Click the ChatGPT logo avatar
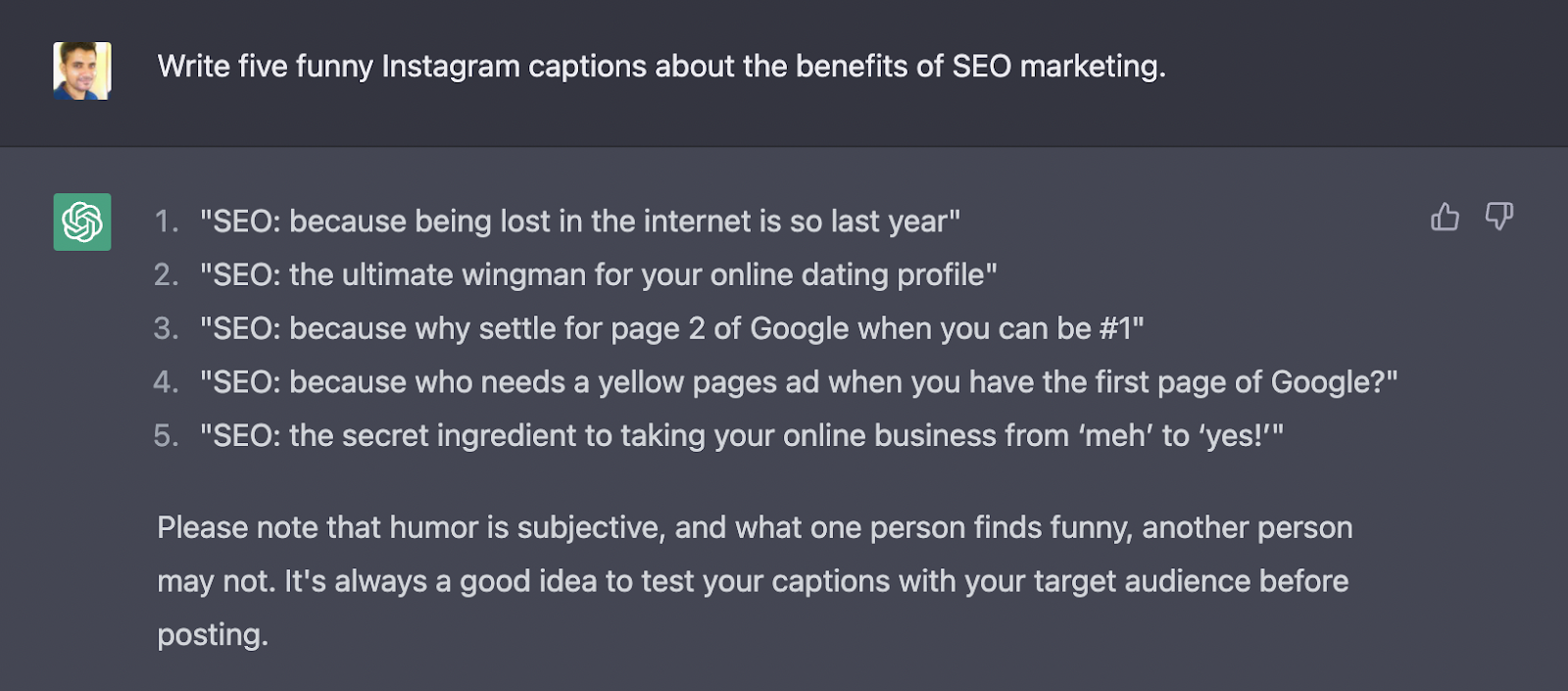This screenshot has height=691, width=1568. [82, 222]
